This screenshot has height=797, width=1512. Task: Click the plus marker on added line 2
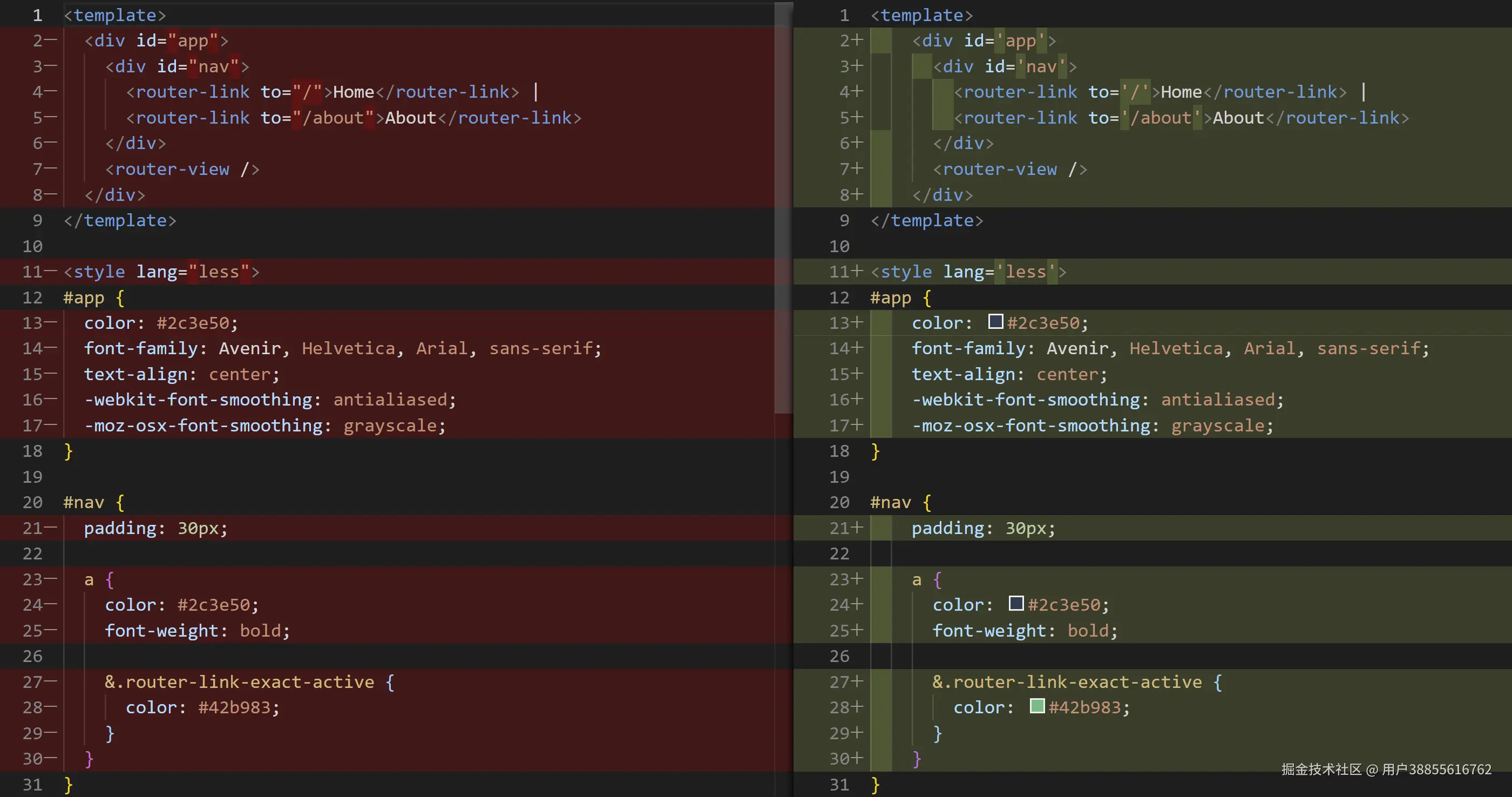click(858, 40)
